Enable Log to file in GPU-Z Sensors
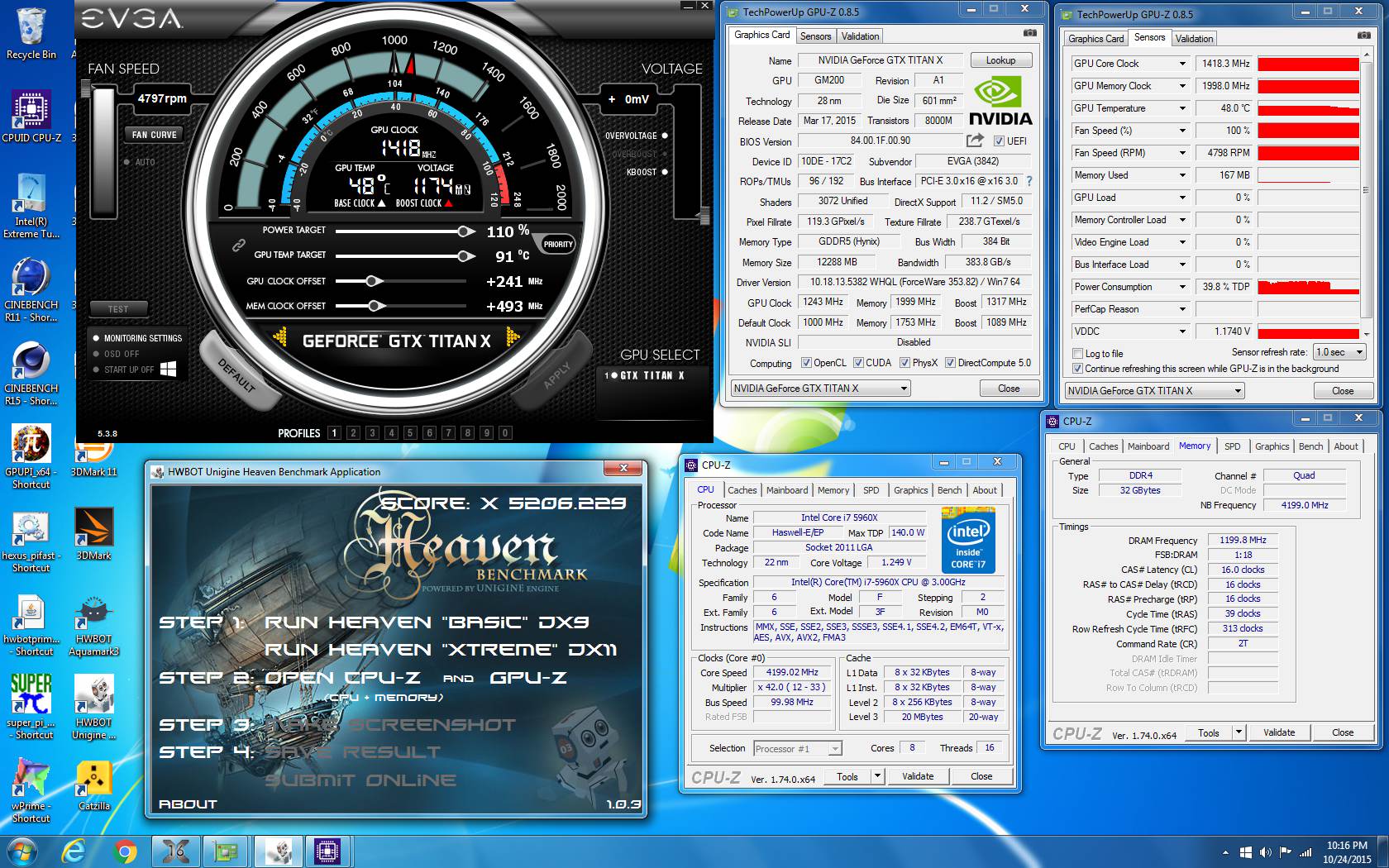This screenshot has height=868, width=1389. (x=1077, y=354)
